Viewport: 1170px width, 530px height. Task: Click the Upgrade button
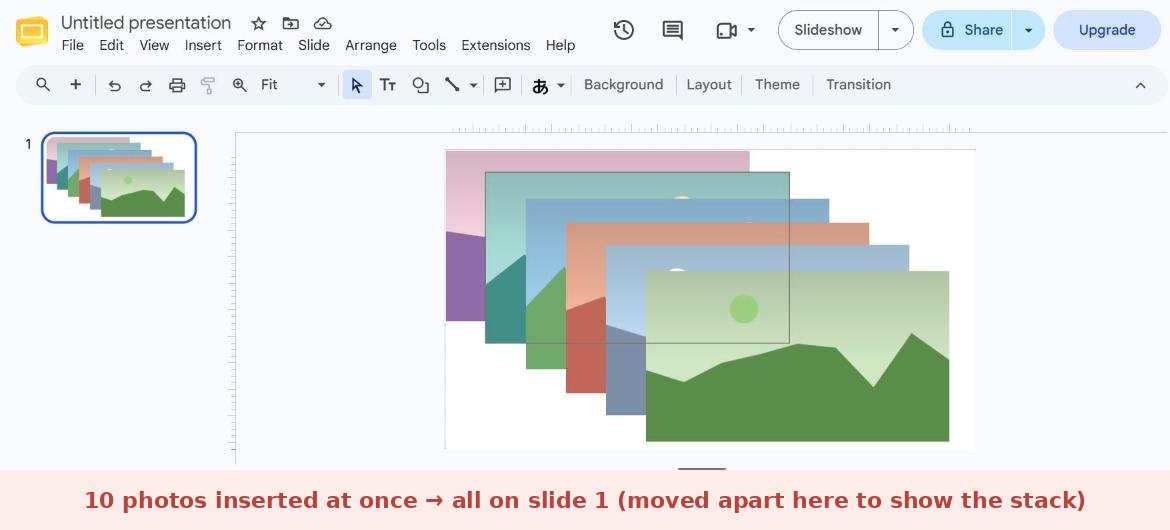point(1107,30)
